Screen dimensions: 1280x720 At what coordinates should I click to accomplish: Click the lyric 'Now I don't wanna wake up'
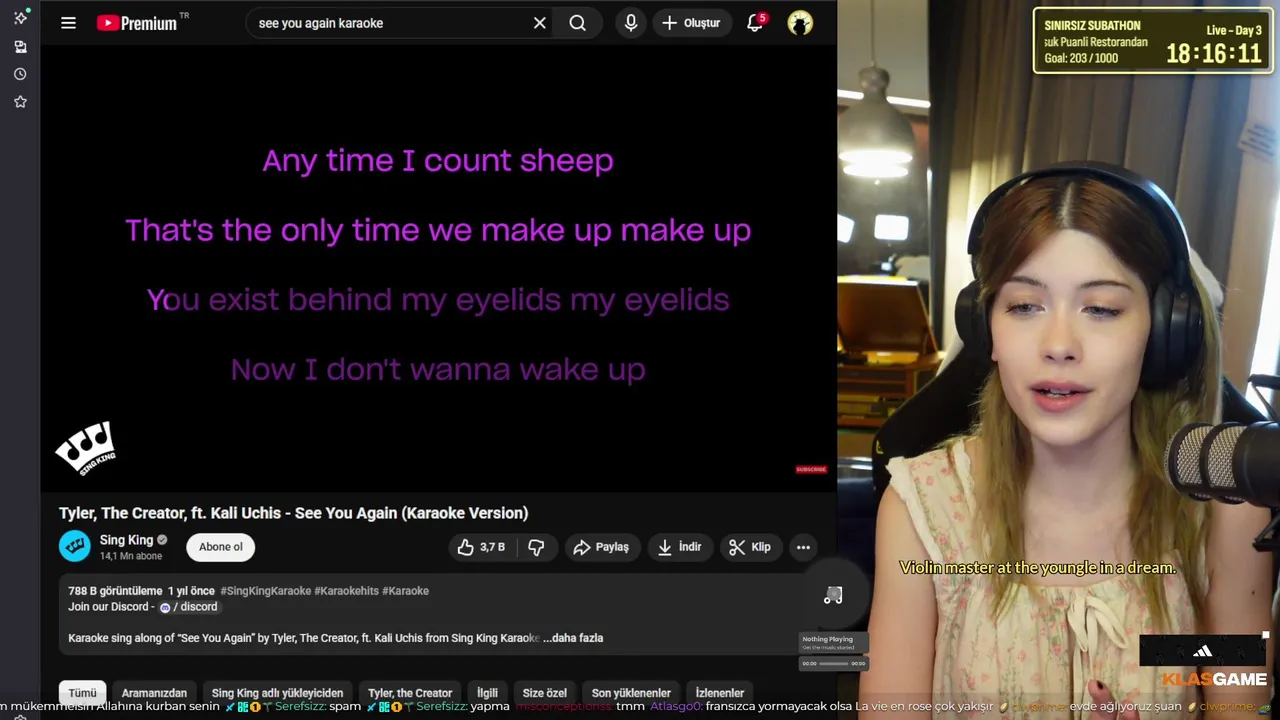click(x=438, y=369)
